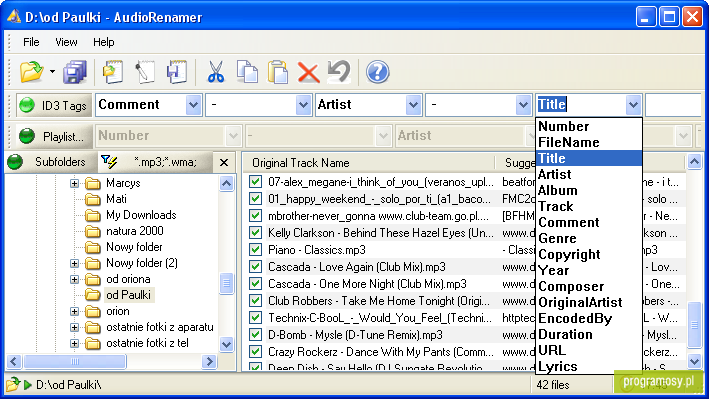
Task: Close the file filter with X button
Action: pos(224,162)
